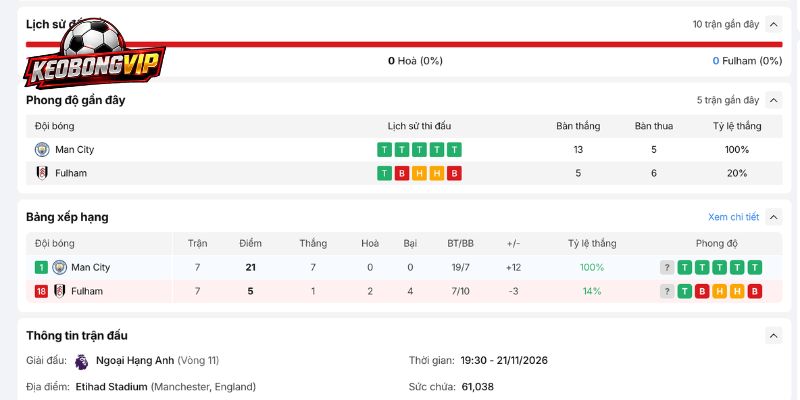Click Fulham's -3 goal difference

tap(513, 291)
